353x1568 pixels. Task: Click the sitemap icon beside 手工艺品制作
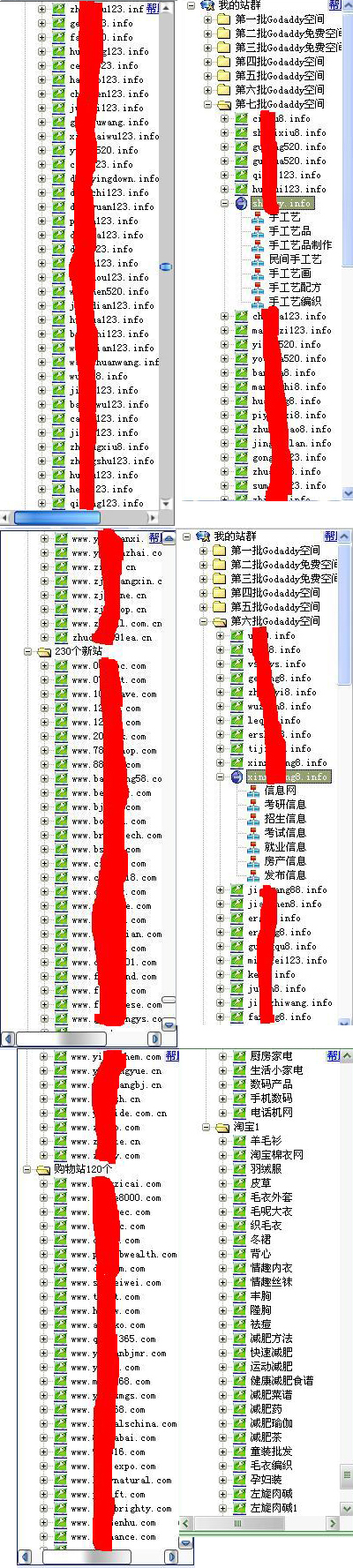click(258, 245)
